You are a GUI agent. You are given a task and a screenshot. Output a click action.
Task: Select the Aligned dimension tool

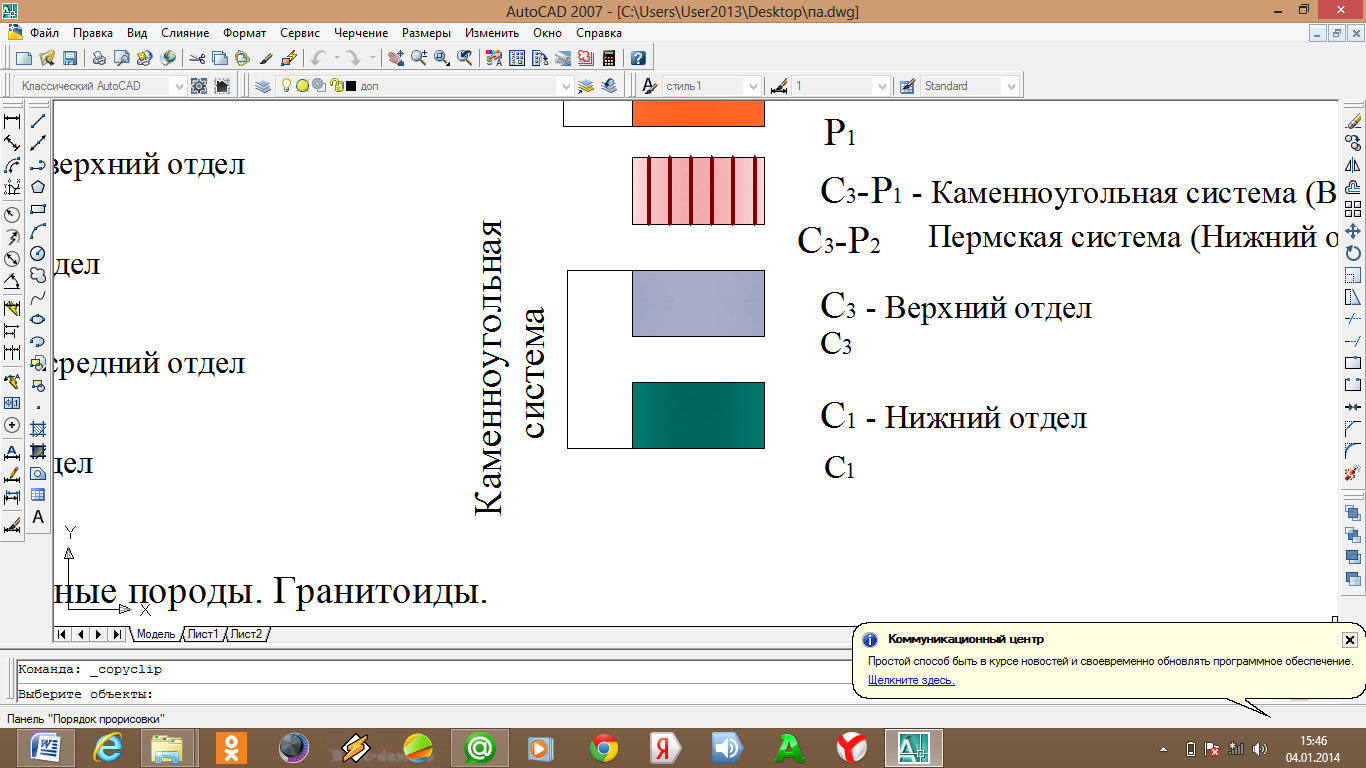(13, 143)
